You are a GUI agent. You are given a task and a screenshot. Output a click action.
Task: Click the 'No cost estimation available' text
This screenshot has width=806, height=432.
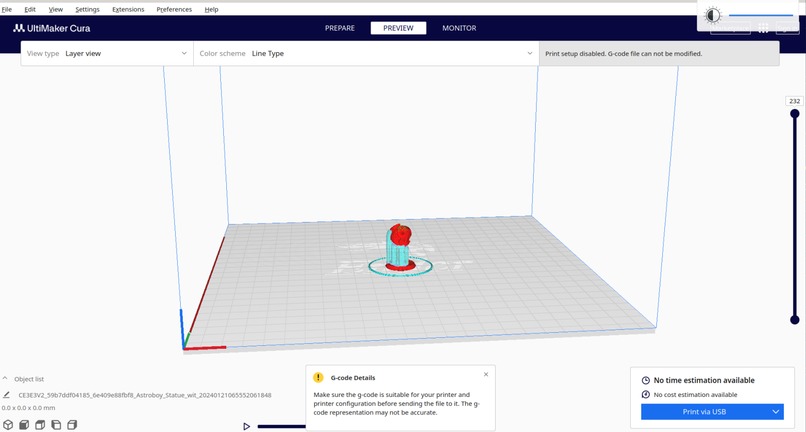pos(695,394)
